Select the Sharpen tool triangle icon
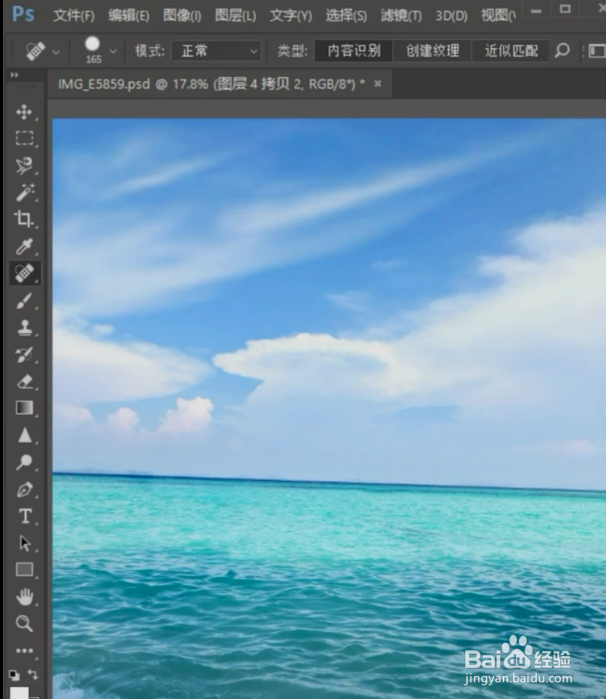This screenshot has width=606, height=699. [x=24, y=435]
